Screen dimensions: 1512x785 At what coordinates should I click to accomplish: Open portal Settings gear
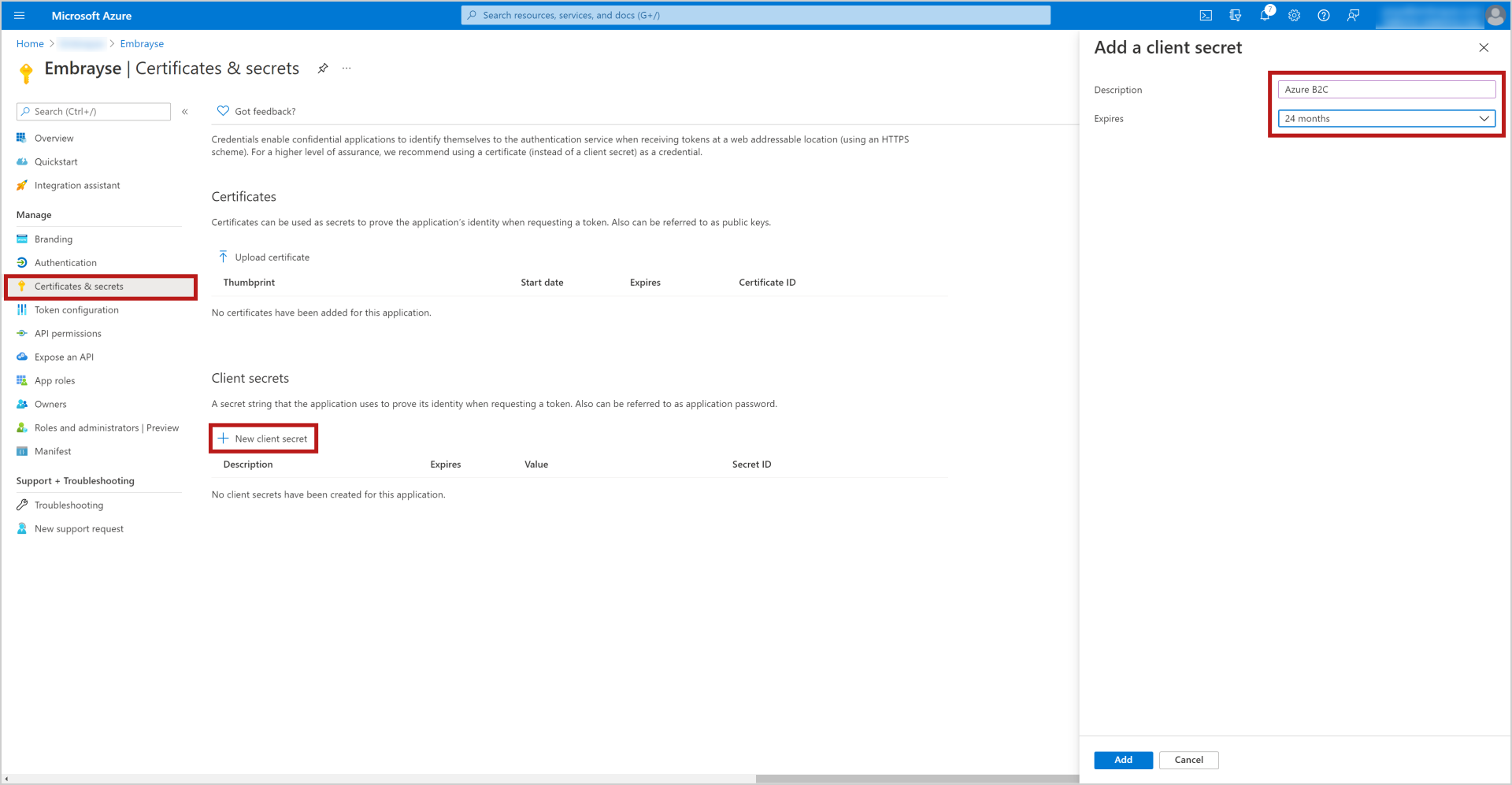click(x=1294, y=16)
